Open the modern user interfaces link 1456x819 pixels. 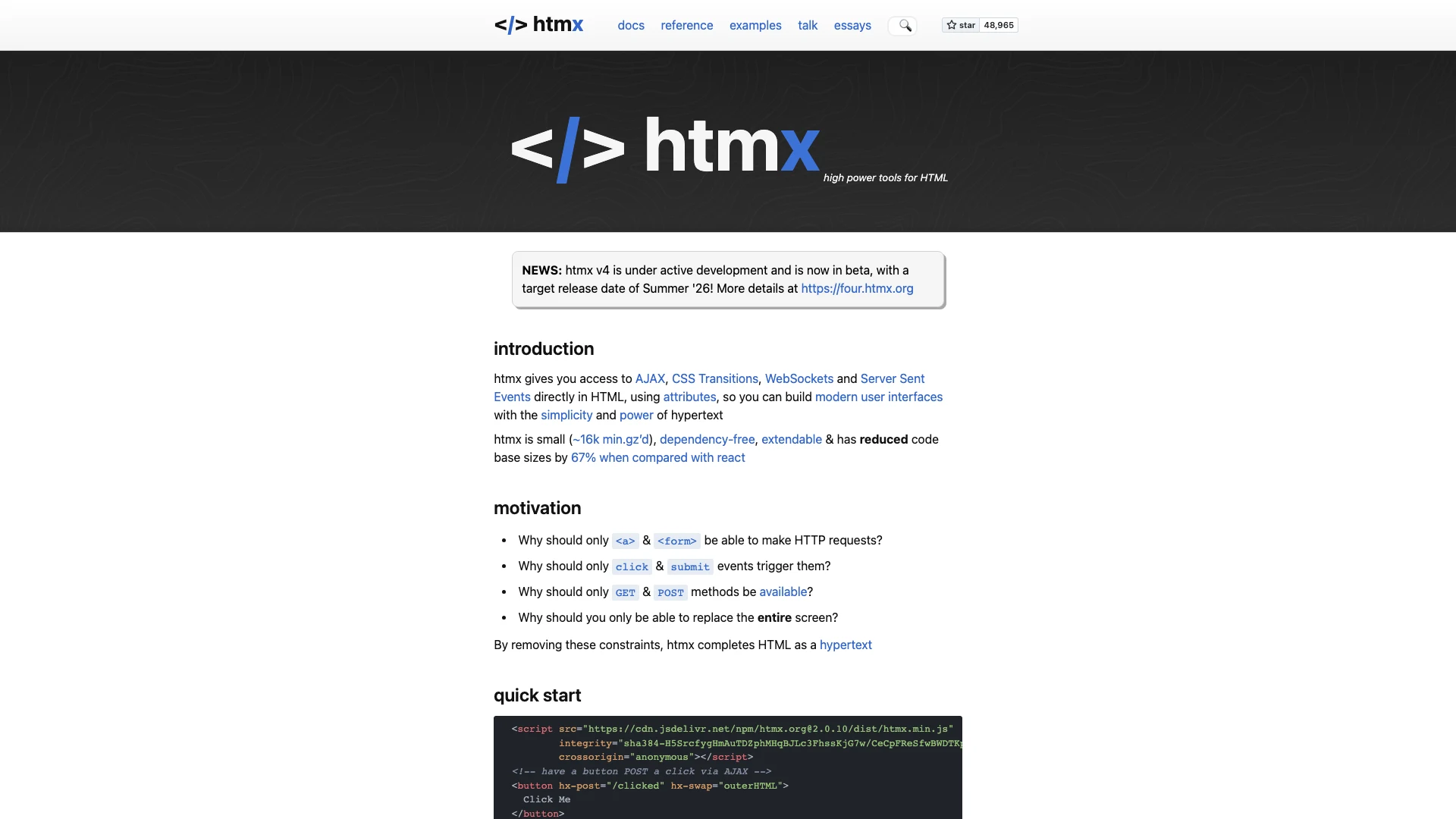click(x=879, y=397)
